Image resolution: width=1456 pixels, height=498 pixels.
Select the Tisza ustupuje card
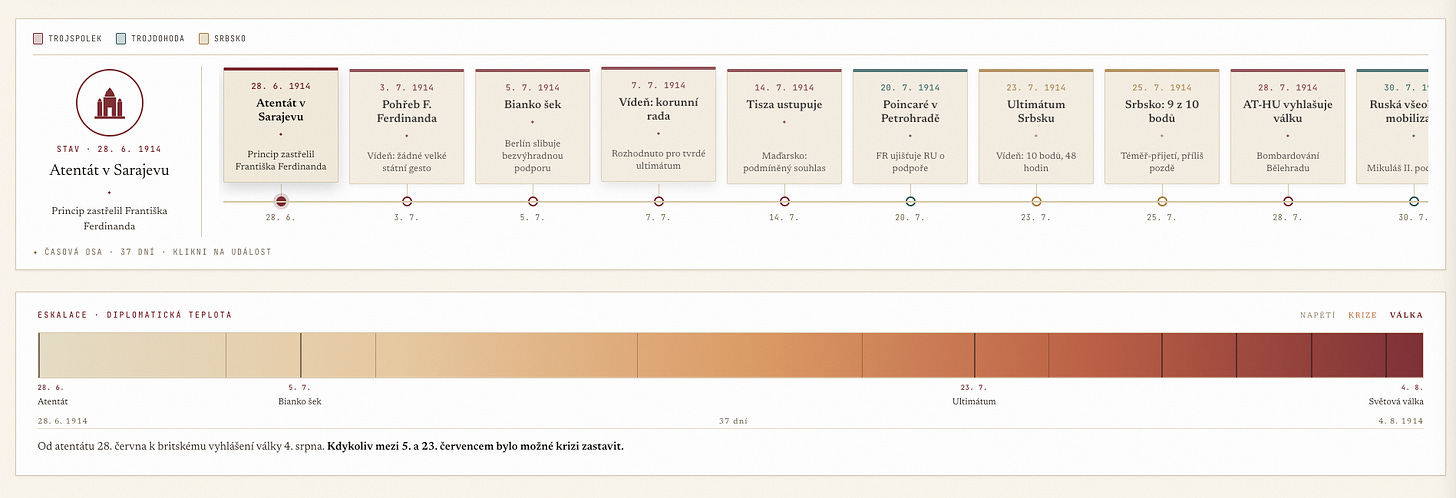[x=784, y=126]
